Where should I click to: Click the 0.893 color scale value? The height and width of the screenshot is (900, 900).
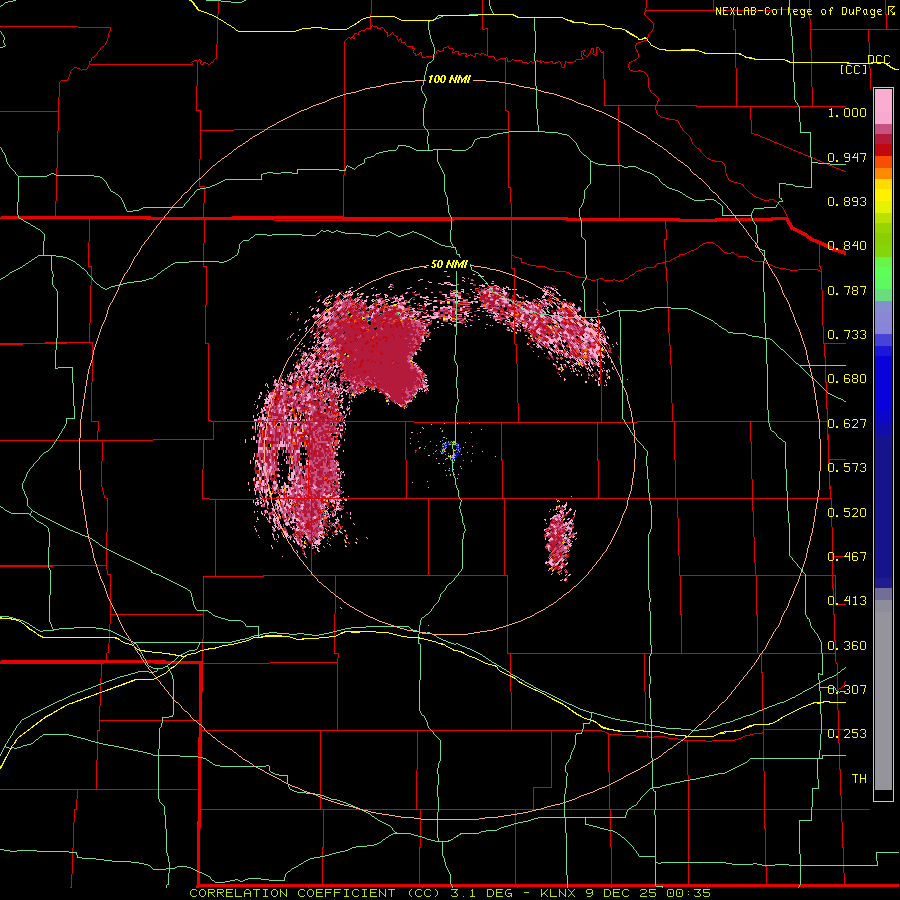(847, 201)
